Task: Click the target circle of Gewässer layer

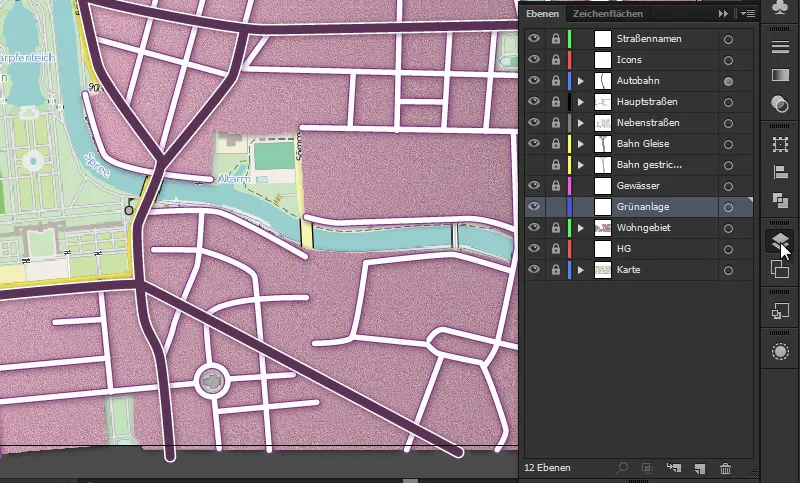Action: coord(728,186)
